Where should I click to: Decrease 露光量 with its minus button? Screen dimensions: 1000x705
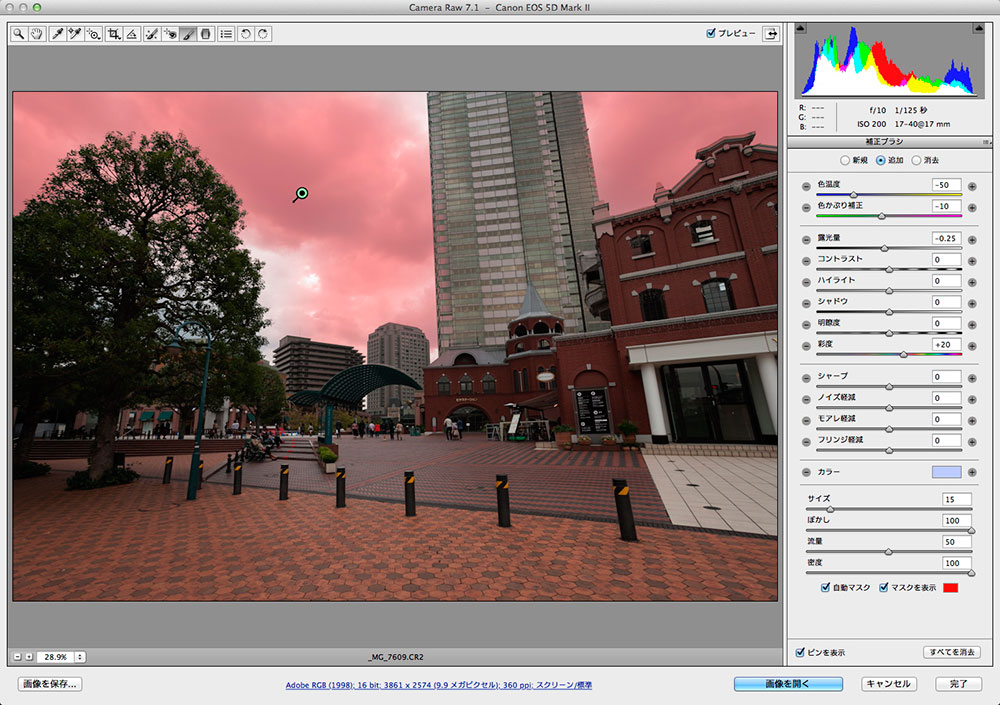point(806,240)
